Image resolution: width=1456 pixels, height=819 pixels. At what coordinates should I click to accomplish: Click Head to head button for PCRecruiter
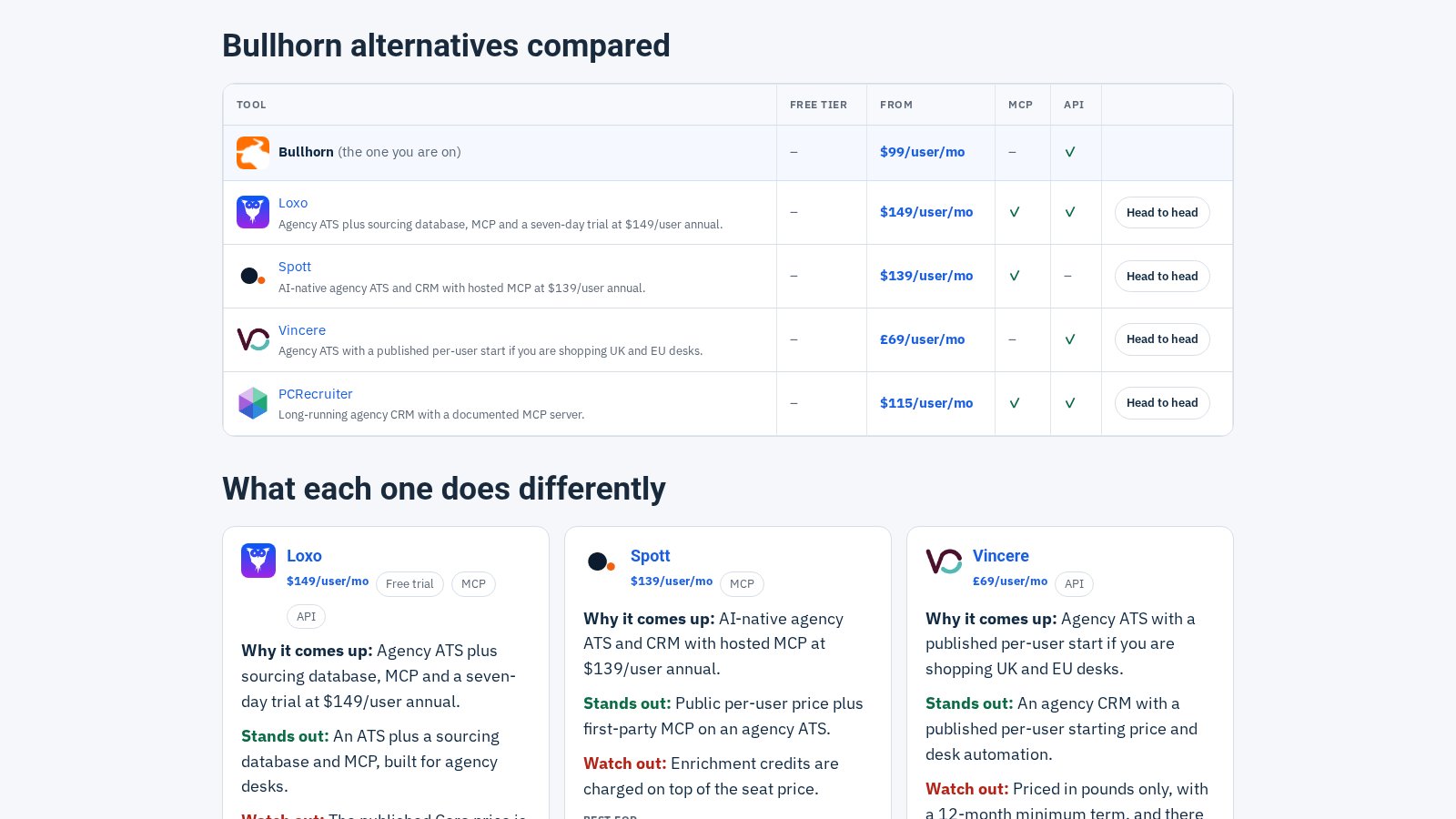1162,403
